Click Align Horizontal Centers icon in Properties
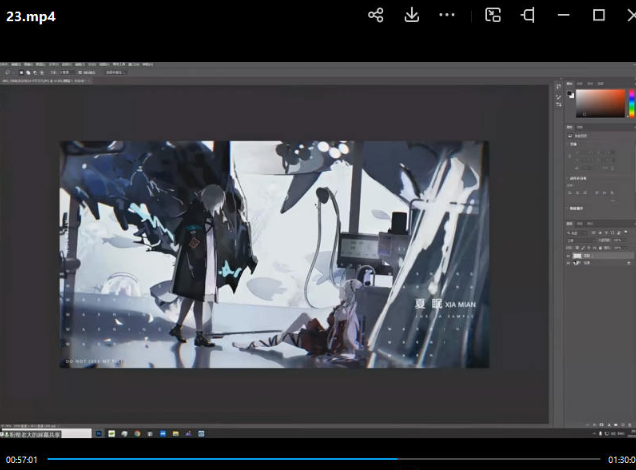Image resolution: width=636 pixels, height=470 pixels. click(x=578, y=193)
